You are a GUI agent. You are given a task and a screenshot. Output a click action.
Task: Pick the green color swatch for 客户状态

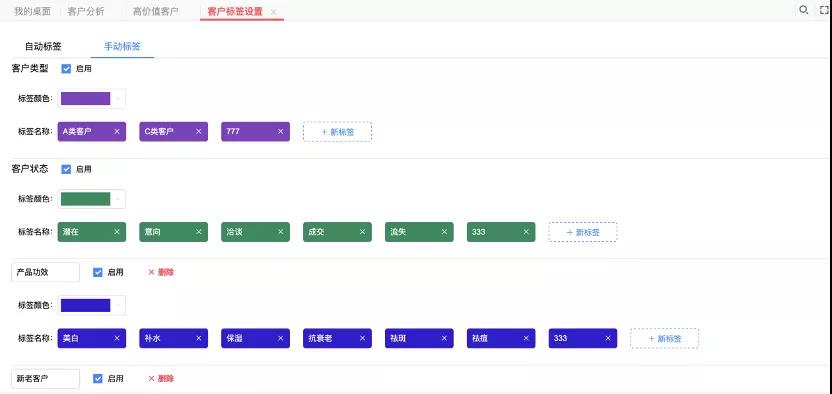(85, 199)
